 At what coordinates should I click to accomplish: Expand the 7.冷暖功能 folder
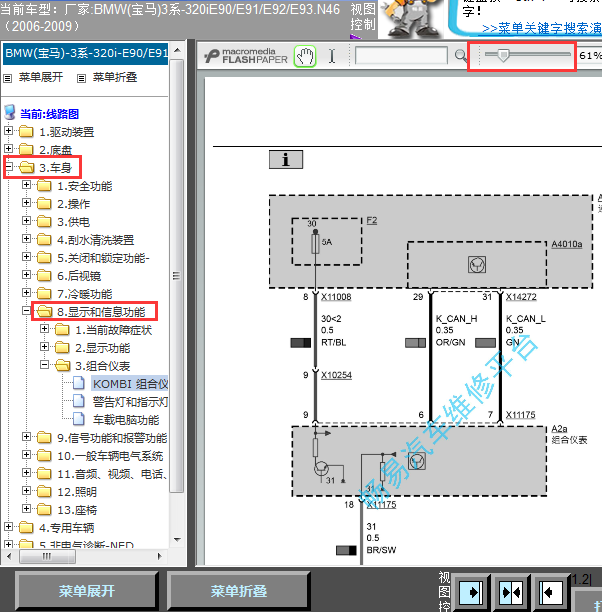click(x=26, y=292)
